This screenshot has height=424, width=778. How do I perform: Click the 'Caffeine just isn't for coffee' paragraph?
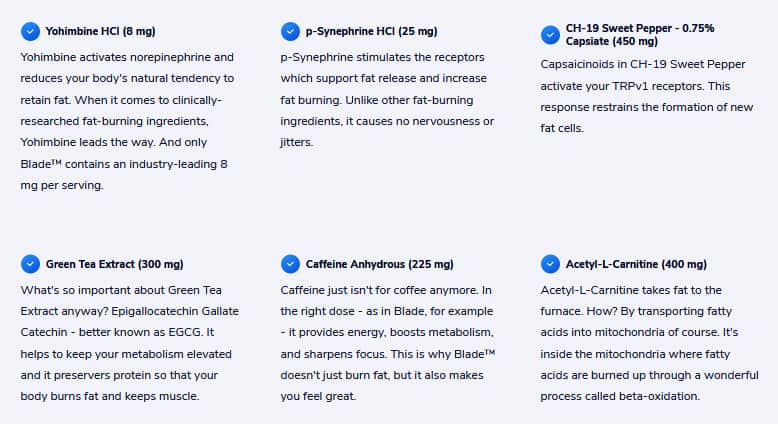click(x=388, y=343)
